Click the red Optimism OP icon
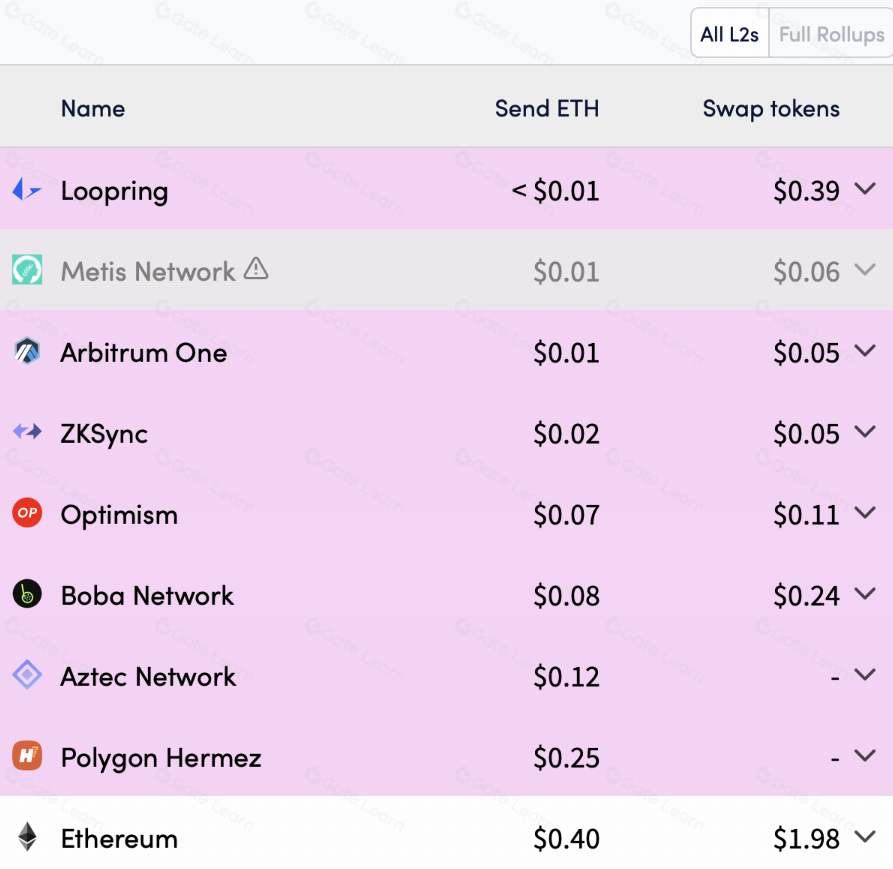 pos(27,514)
